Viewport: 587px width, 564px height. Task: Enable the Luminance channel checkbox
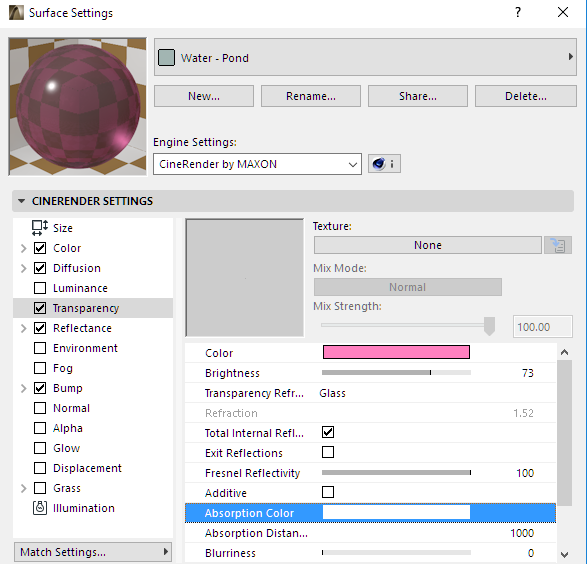(40, 288)
